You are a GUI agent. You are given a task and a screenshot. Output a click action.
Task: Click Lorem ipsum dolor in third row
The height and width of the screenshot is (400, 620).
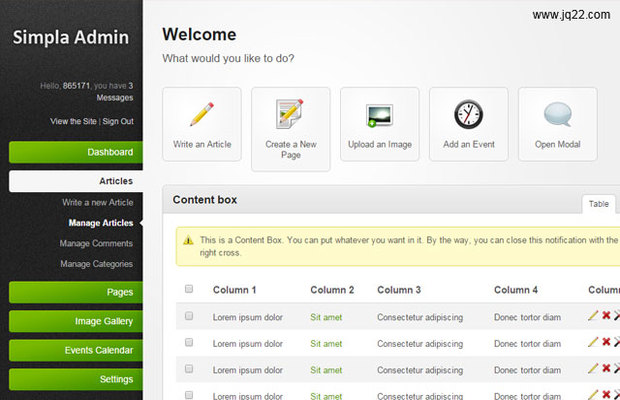[x=248, y=370]
